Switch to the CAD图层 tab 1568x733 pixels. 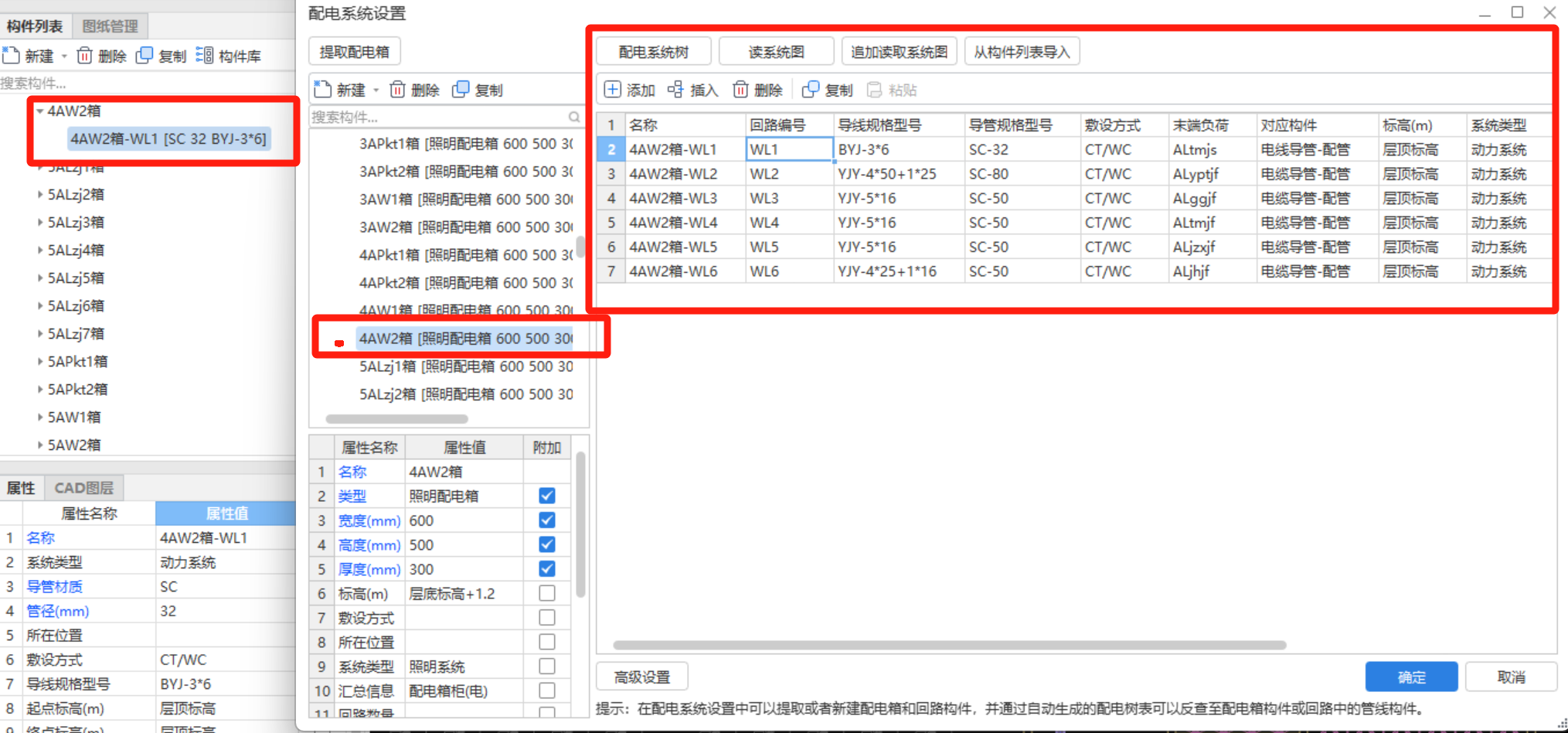[83, 488]
